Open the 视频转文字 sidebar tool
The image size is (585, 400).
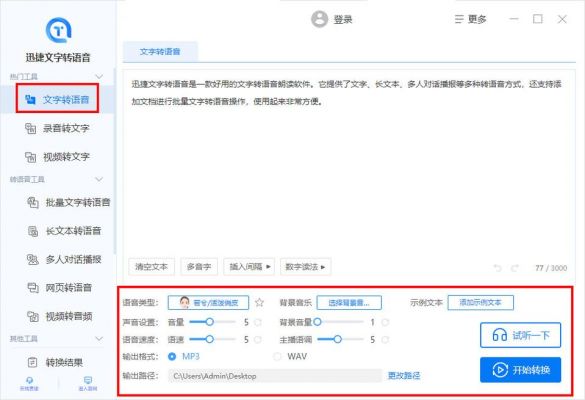(57, 157)
